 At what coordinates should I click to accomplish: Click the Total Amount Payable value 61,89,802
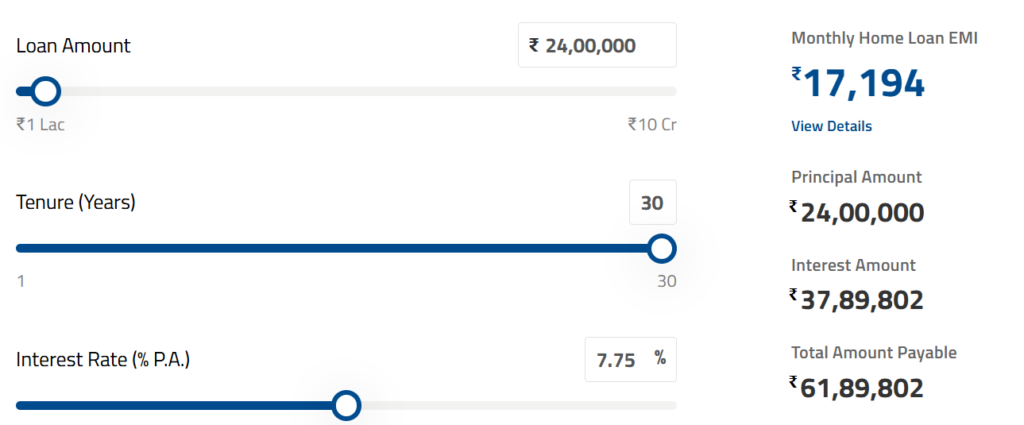862,388
